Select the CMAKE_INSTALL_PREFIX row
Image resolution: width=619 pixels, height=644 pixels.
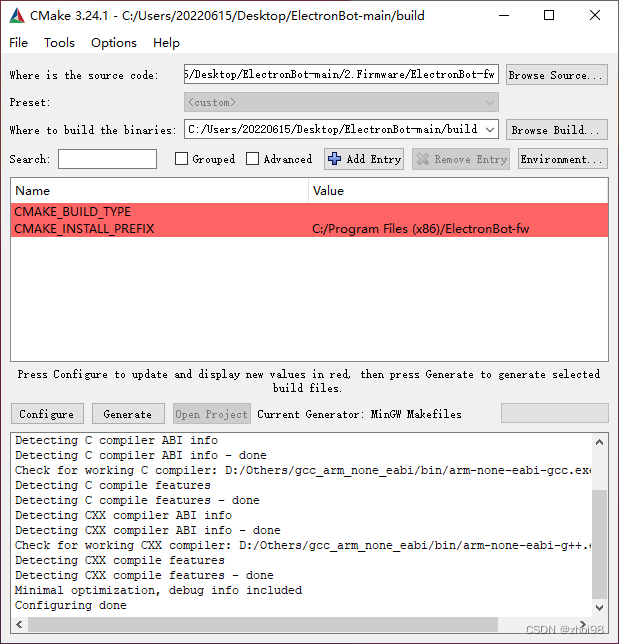click(309, 229)
